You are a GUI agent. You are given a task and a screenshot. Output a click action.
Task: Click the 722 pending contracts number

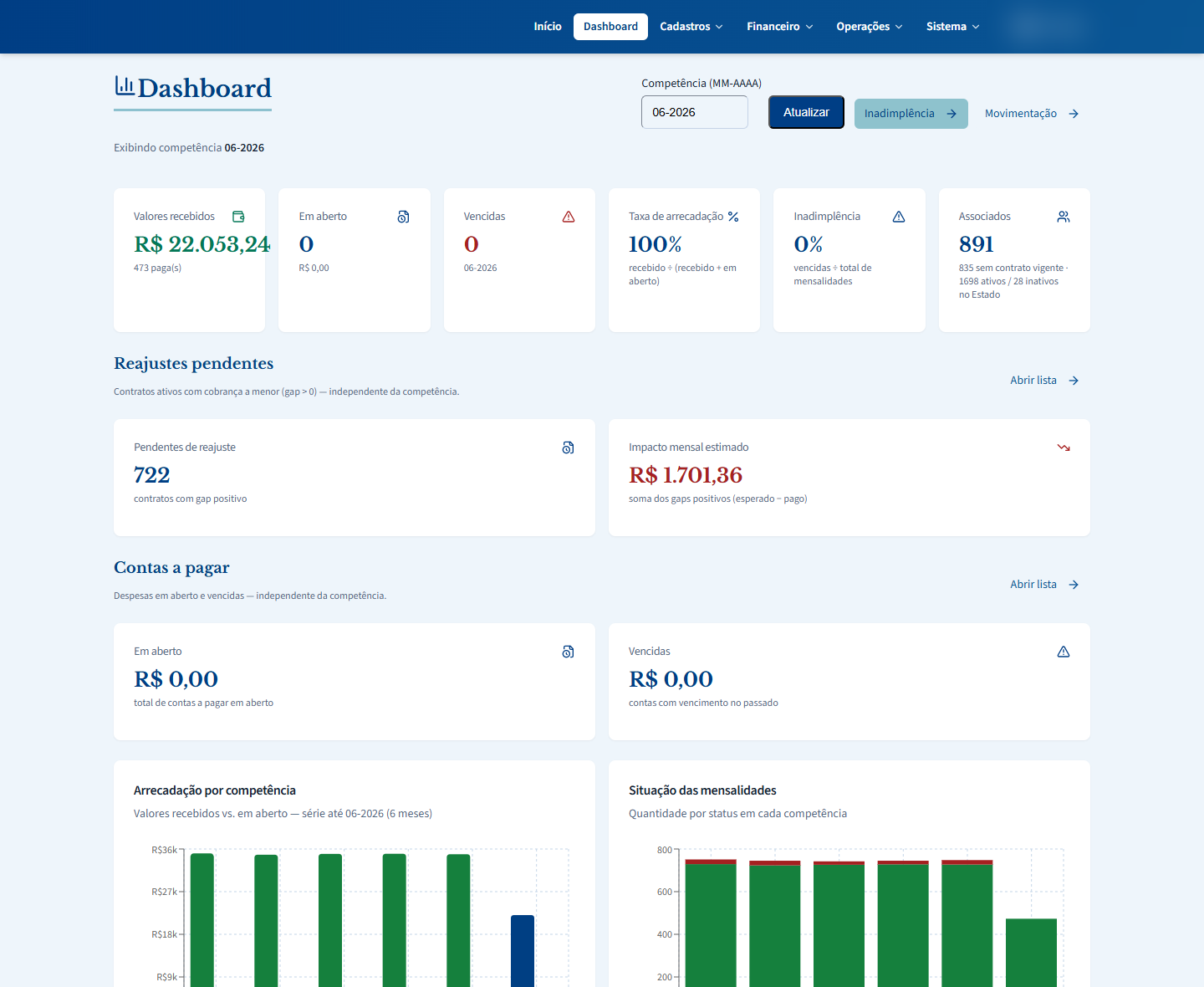click(x=152, y=475)
